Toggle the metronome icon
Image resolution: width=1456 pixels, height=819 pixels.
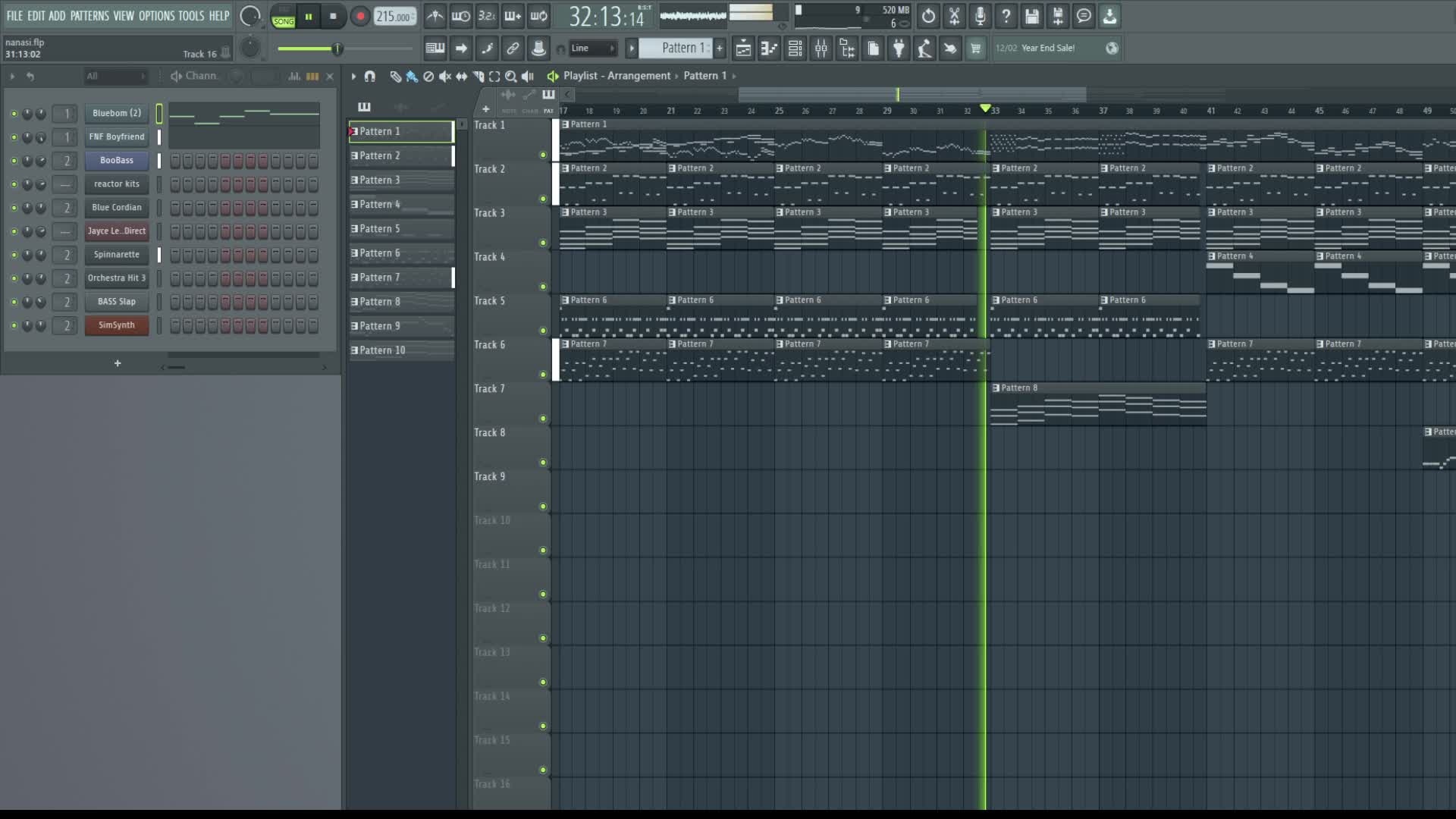[435, 16]
